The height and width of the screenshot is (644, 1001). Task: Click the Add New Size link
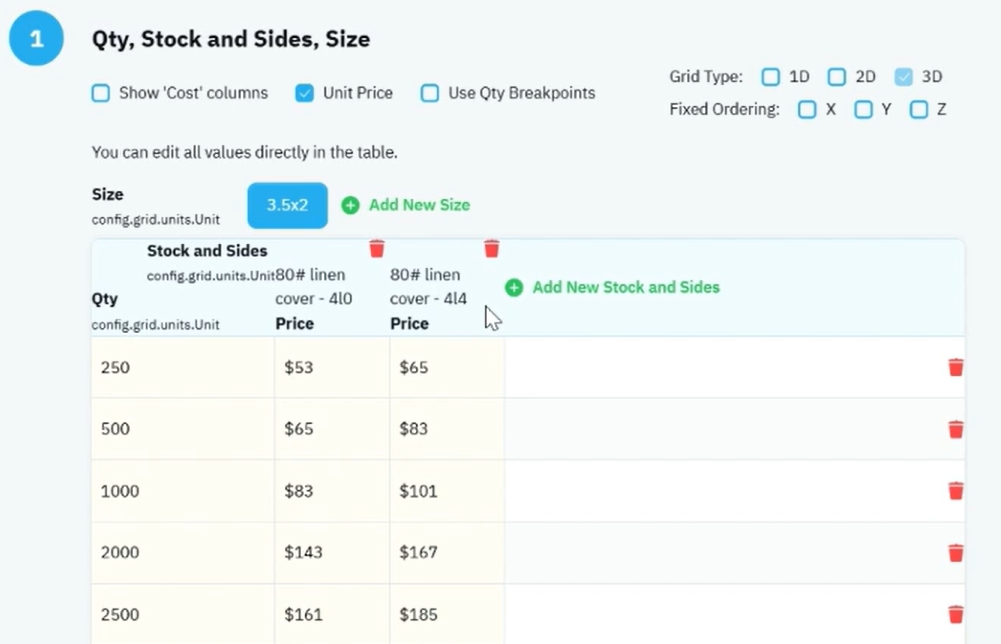tap(419, 205)
